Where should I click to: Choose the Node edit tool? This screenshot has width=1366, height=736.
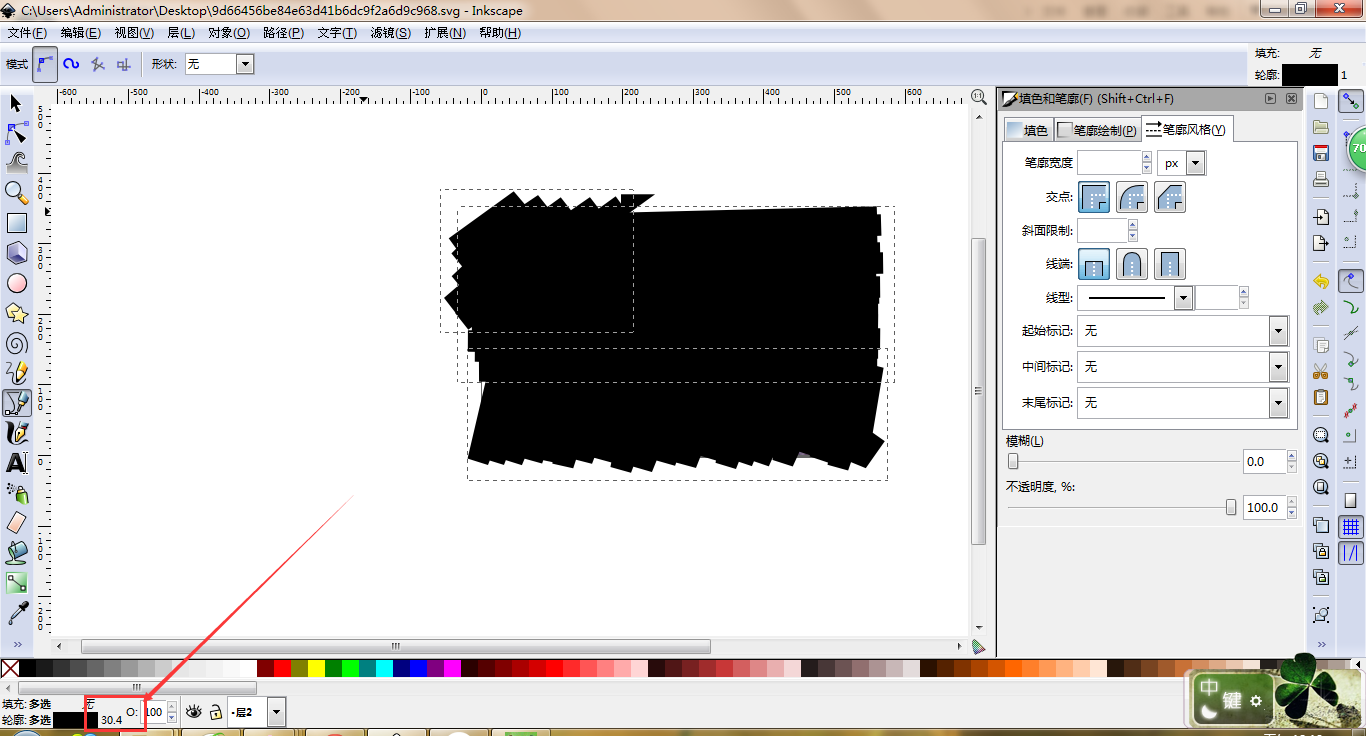pyautogui.click(x=17, y=133)
